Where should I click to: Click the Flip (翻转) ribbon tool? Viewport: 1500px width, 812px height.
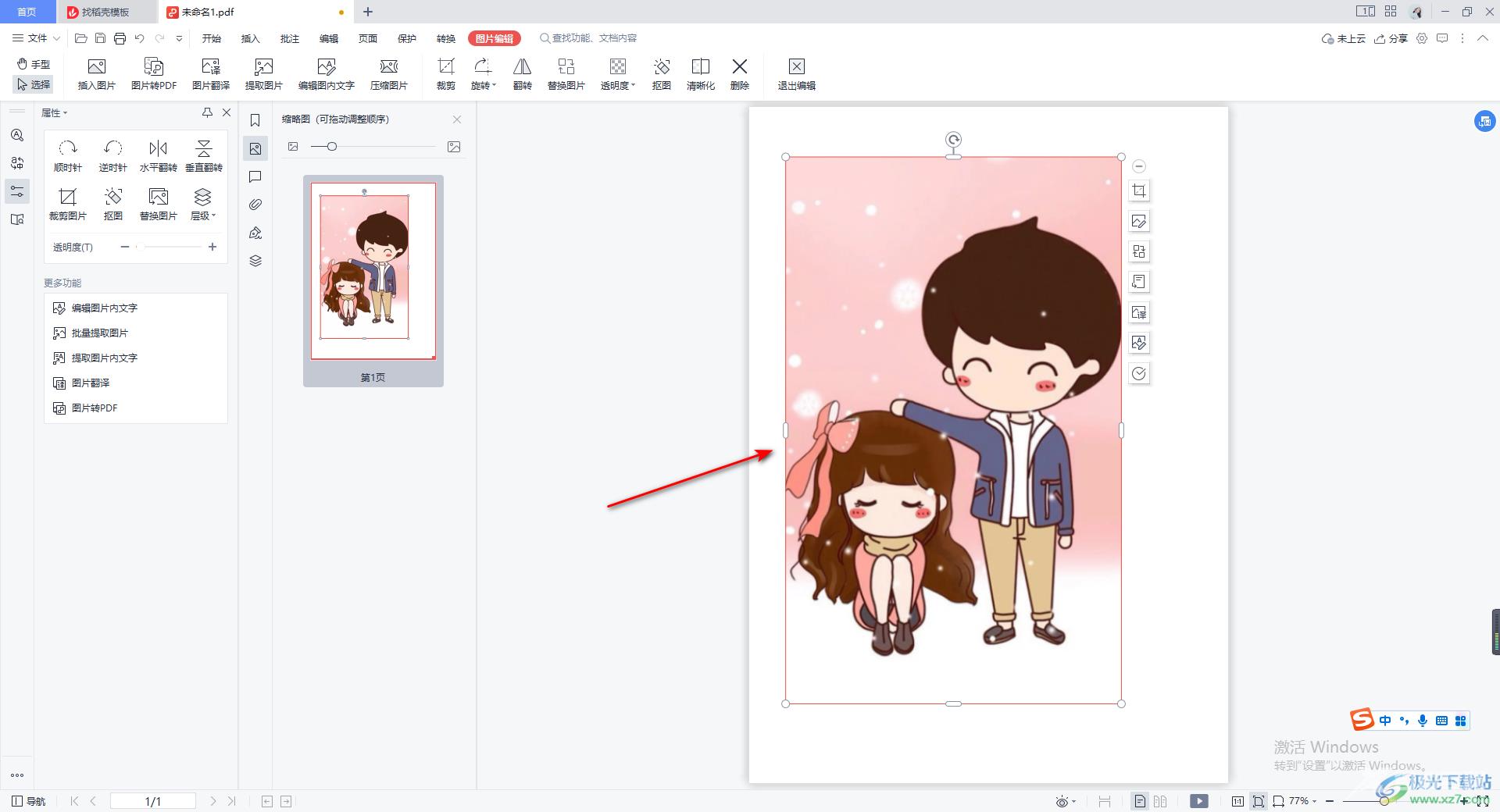(522, 74)
